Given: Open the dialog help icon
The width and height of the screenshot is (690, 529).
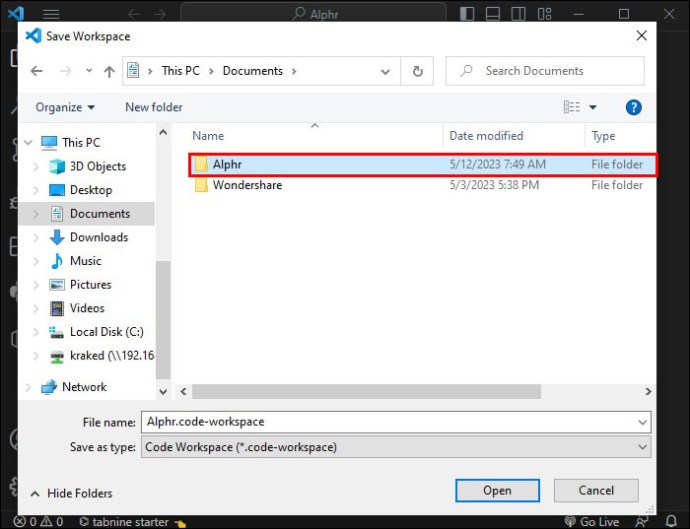Looking at the screenshot, I should click(633, 107).
